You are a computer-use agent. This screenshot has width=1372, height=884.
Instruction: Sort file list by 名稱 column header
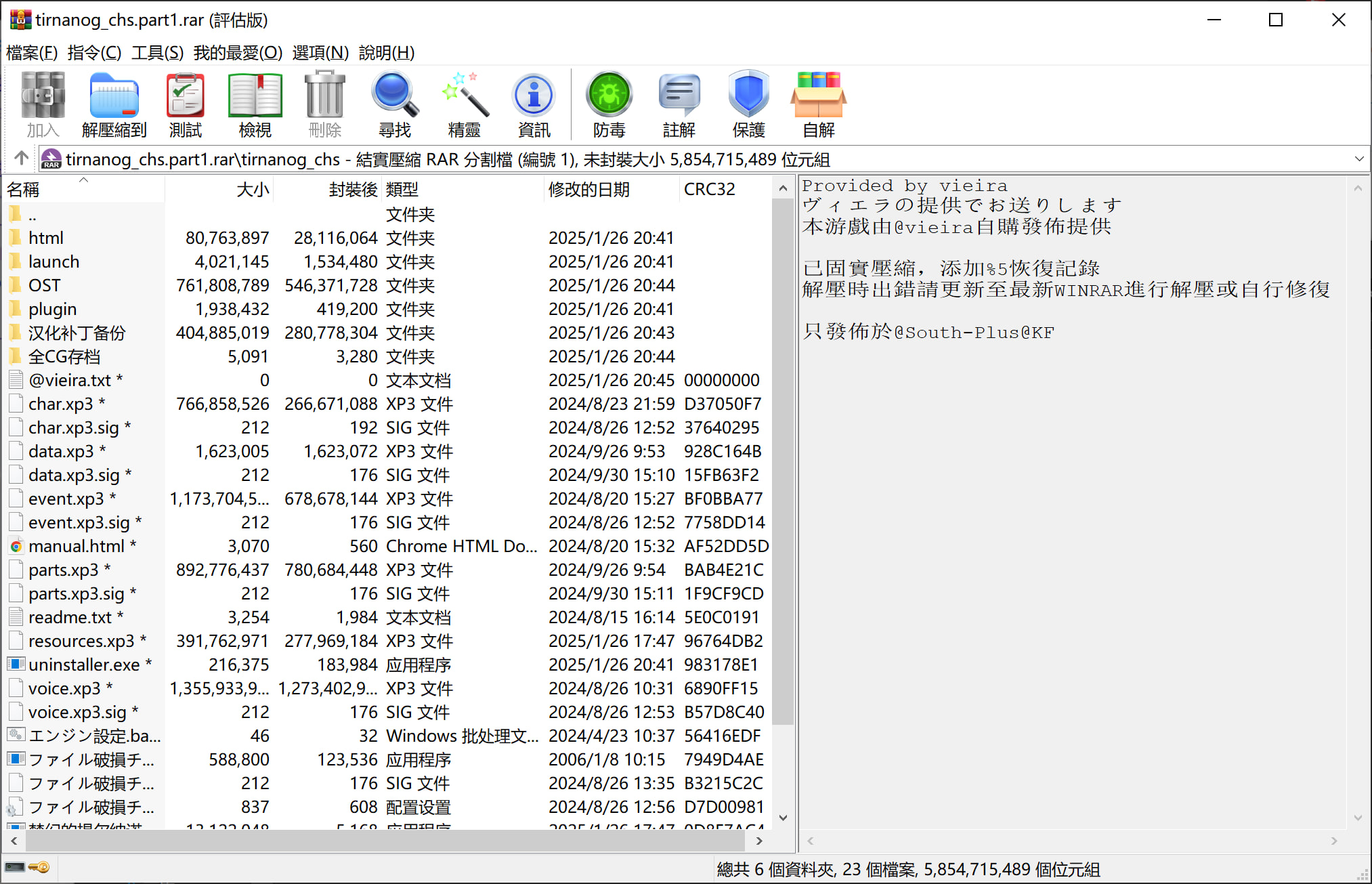coord(23,190)
